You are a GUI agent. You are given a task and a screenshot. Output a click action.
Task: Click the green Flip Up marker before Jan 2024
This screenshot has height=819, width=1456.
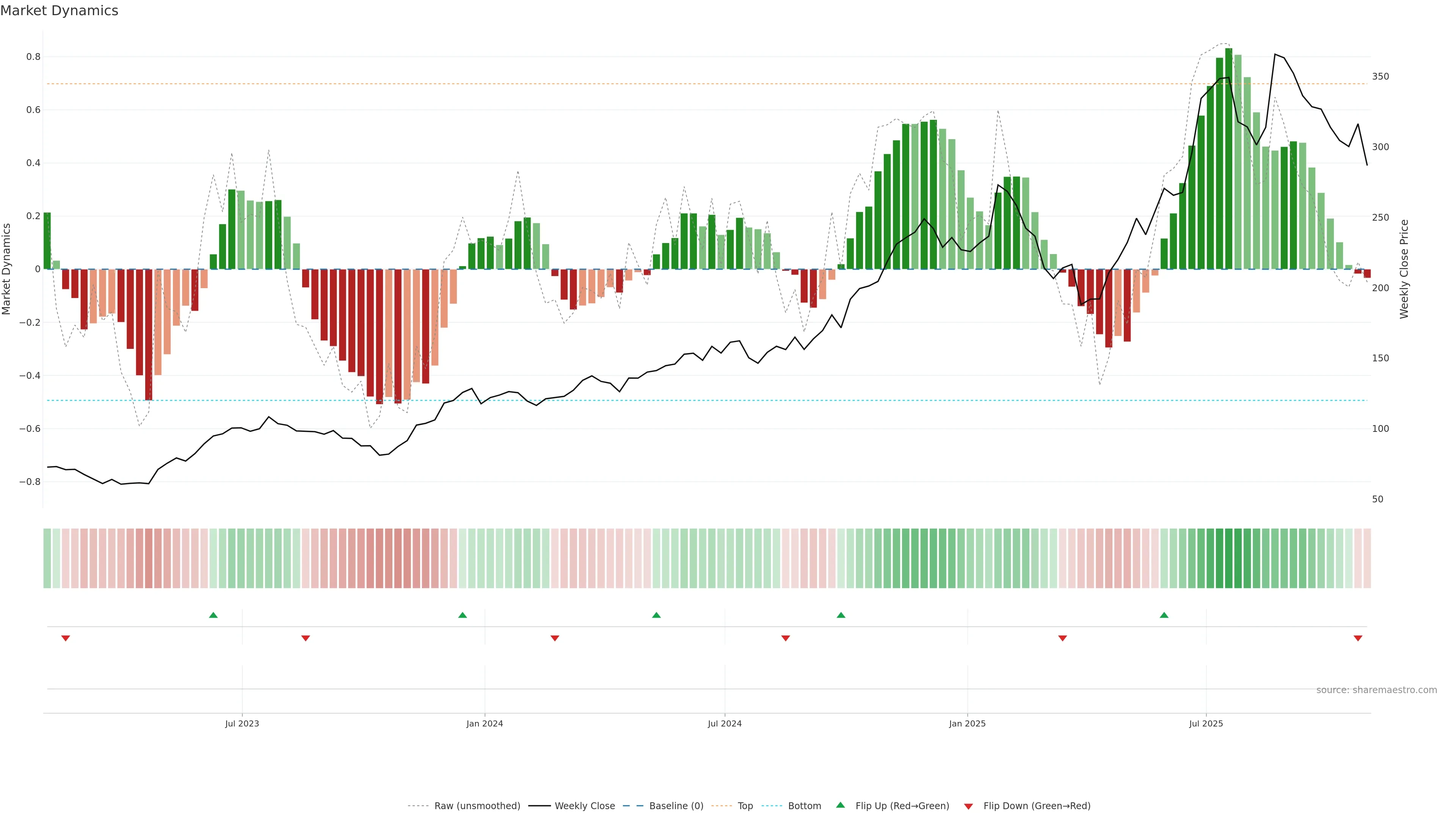tap(462, 615)
